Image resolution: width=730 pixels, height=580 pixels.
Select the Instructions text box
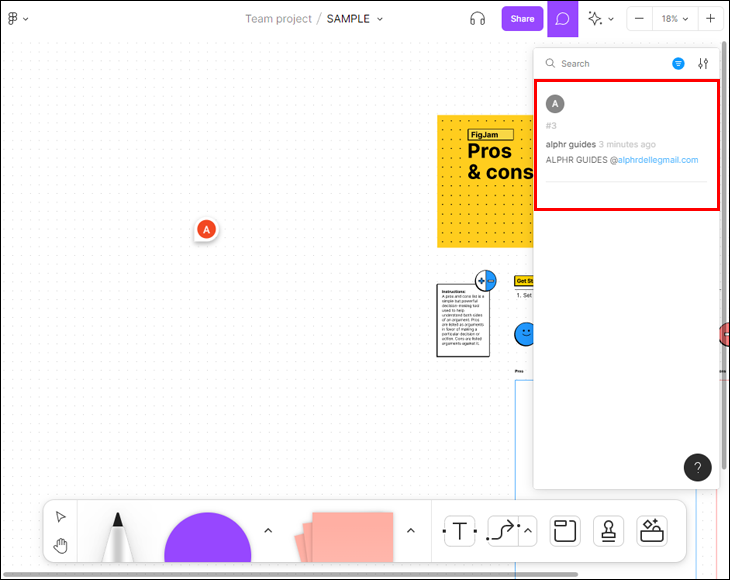[463, 321]
